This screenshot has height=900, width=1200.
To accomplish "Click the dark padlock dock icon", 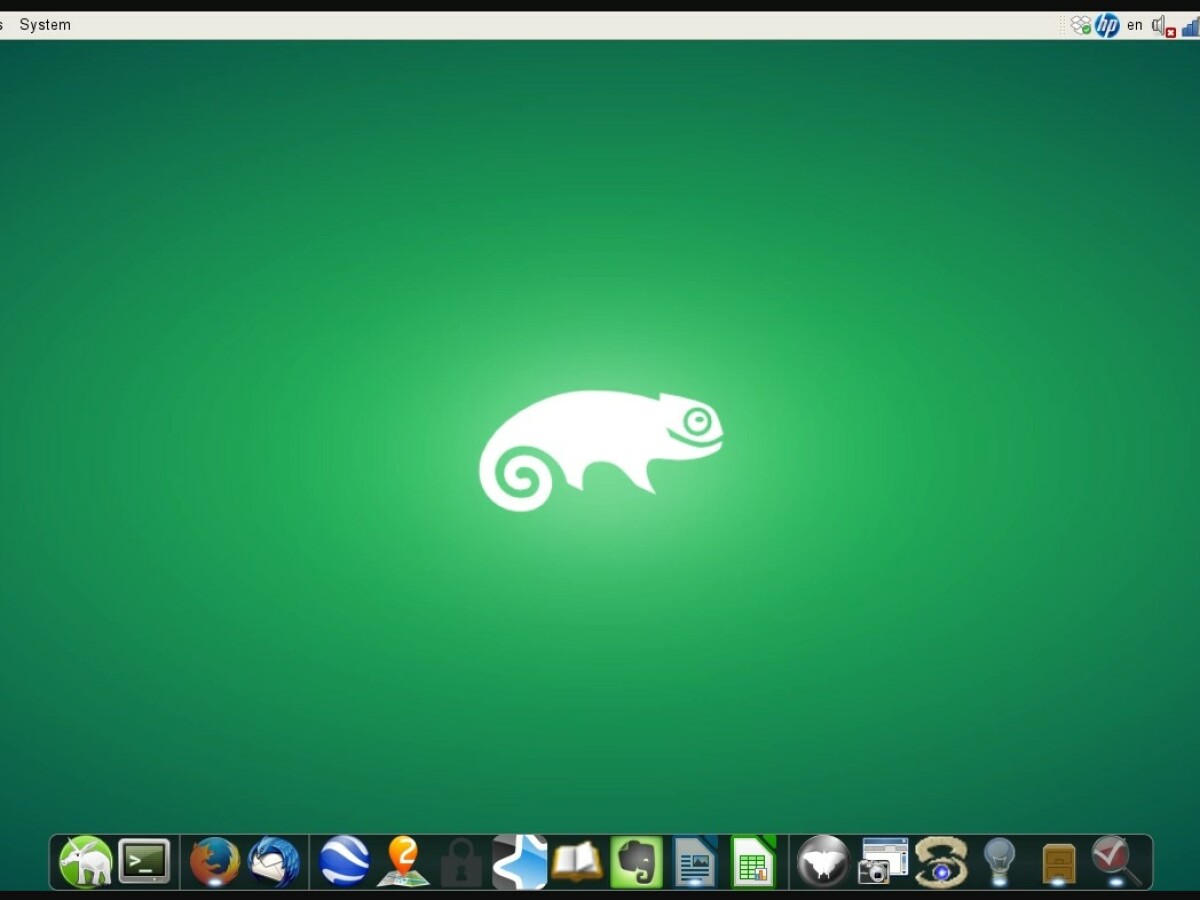I will coord(461,863).
